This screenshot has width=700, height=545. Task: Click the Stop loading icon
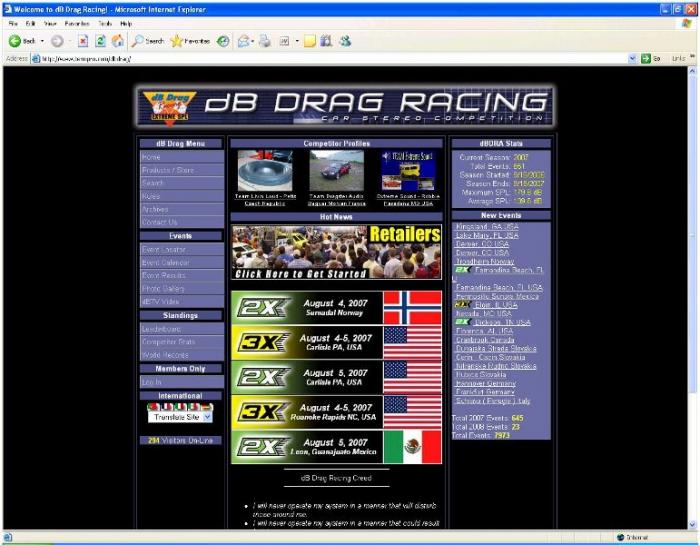click(x=83, y=41)
